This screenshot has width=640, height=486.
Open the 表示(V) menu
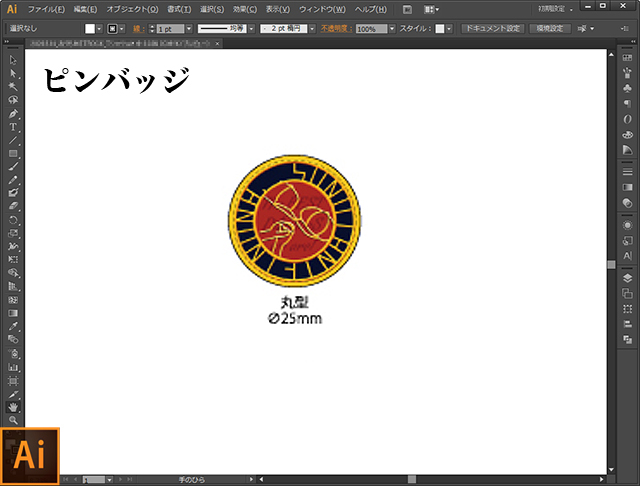(278, 9)
